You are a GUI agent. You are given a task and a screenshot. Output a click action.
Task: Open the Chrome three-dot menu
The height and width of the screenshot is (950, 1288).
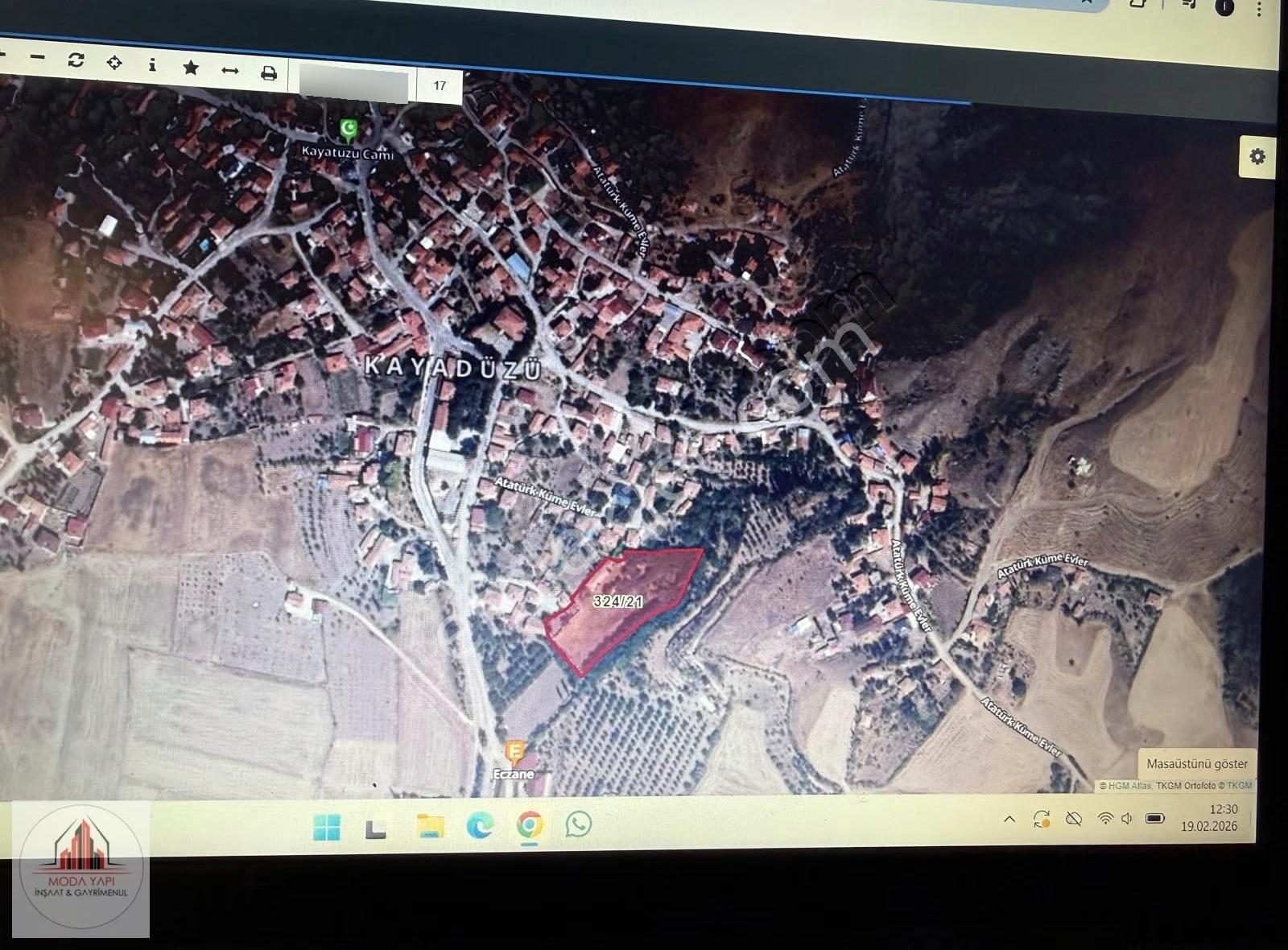(1259, 8)
